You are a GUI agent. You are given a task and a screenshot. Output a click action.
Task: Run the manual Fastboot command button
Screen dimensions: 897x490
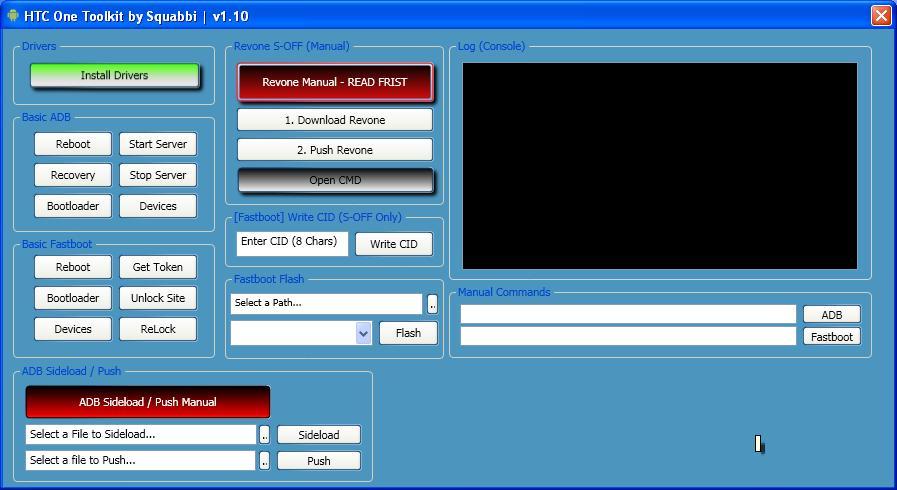point(831,337)
